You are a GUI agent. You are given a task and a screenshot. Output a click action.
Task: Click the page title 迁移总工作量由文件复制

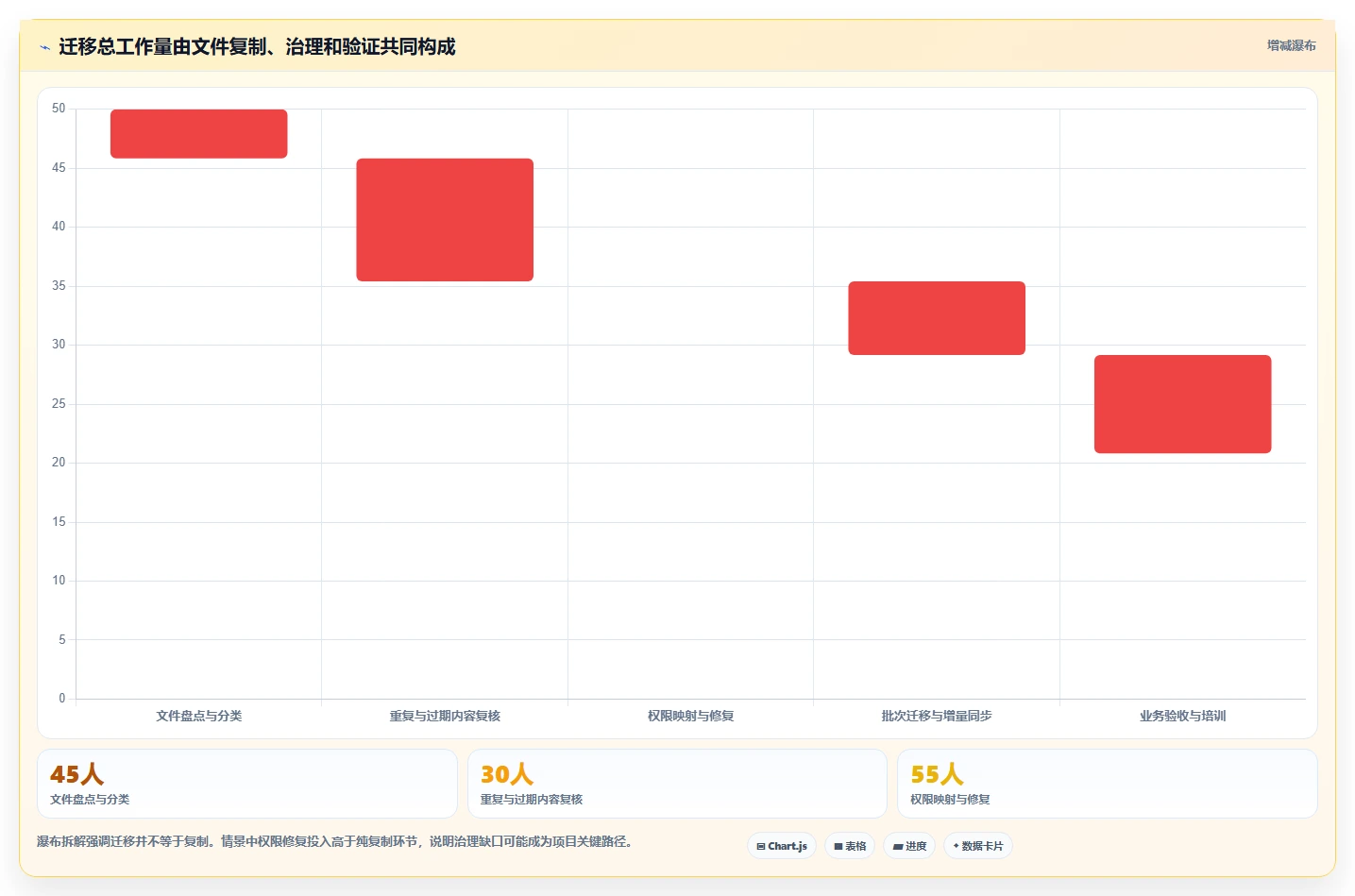point(257,46)
